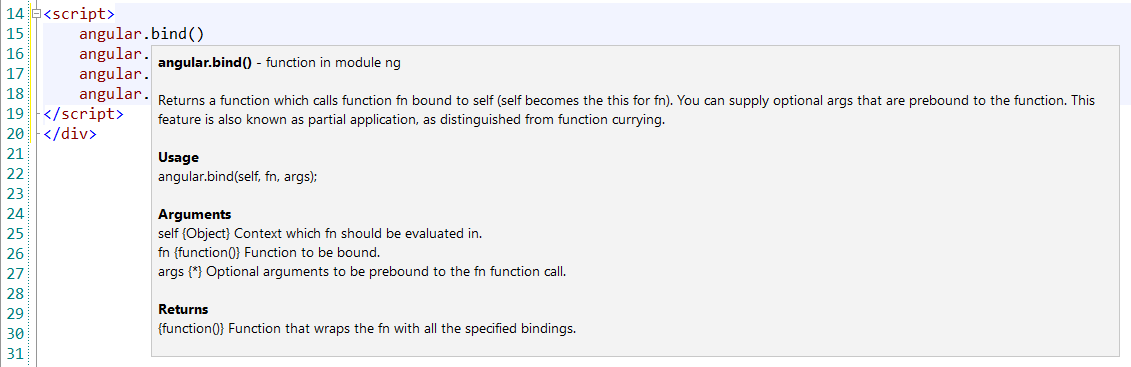Click the angular text on line 17
This screenshot has width=1131, height=367.
click(x=110, y=74)
